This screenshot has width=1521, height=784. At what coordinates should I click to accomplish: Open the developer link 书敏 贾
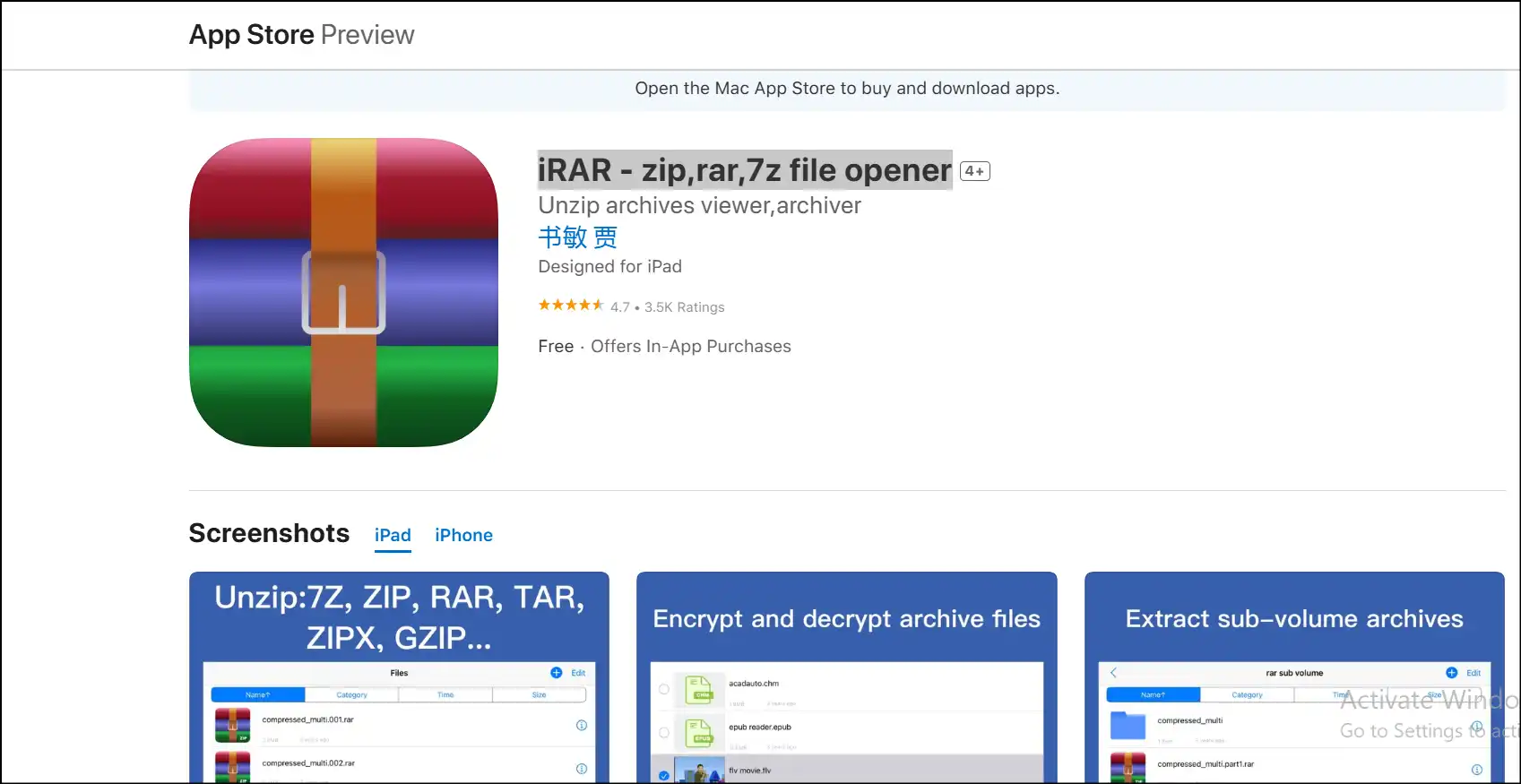[x=577, y=237]
